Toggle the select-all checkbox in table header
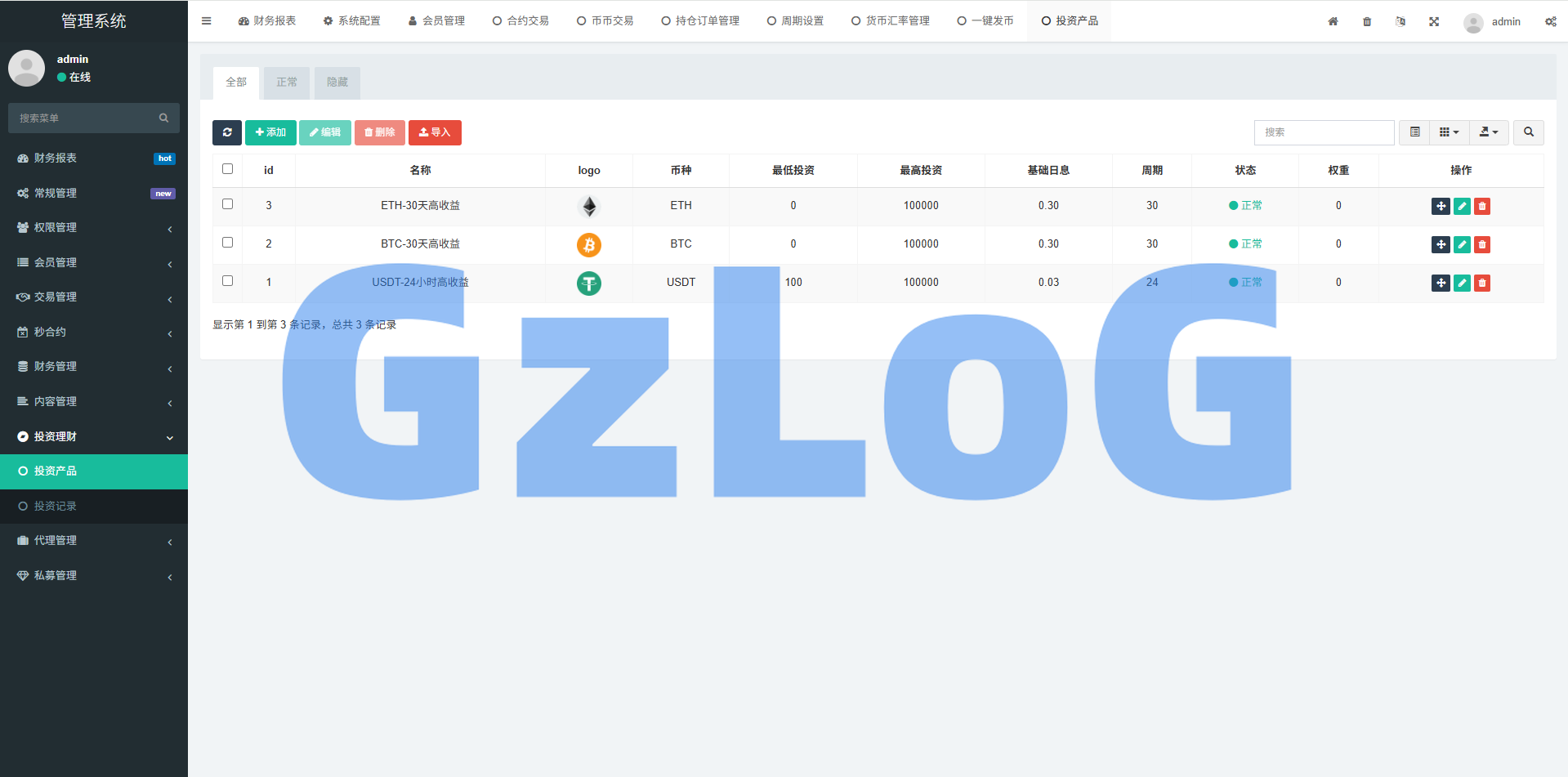Viewport: 1568px width, 777px height. [x=228, y=169]
